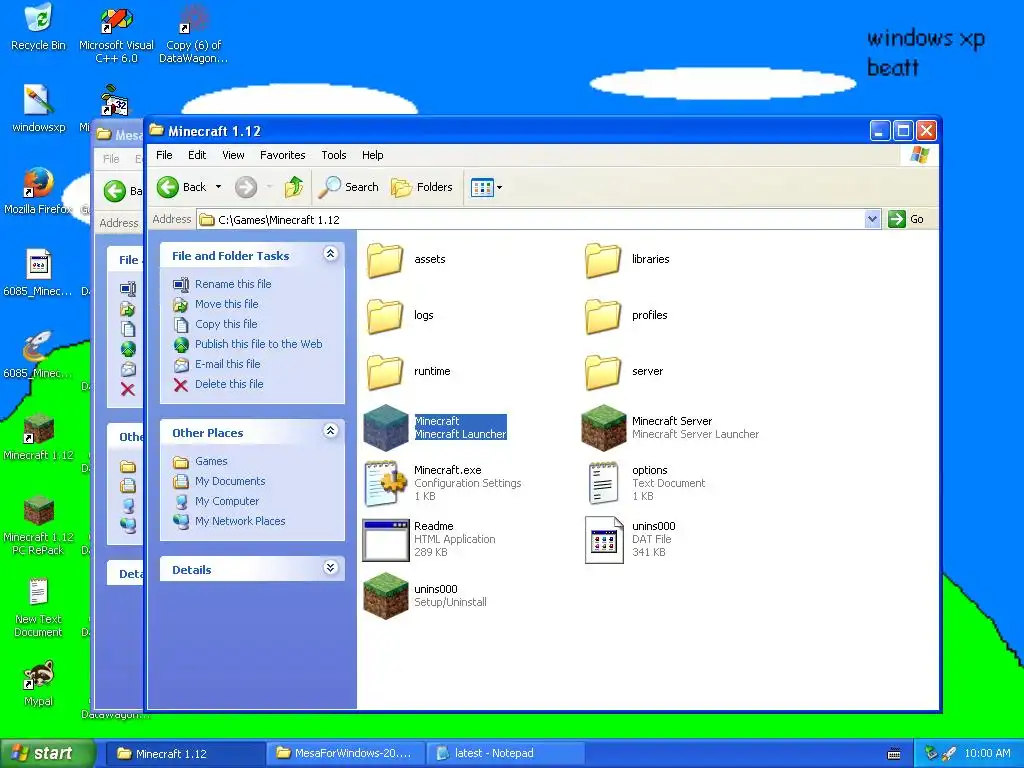
Task: Select the Mozilla Firefox desktop shortcut
Action: [38, 191]
